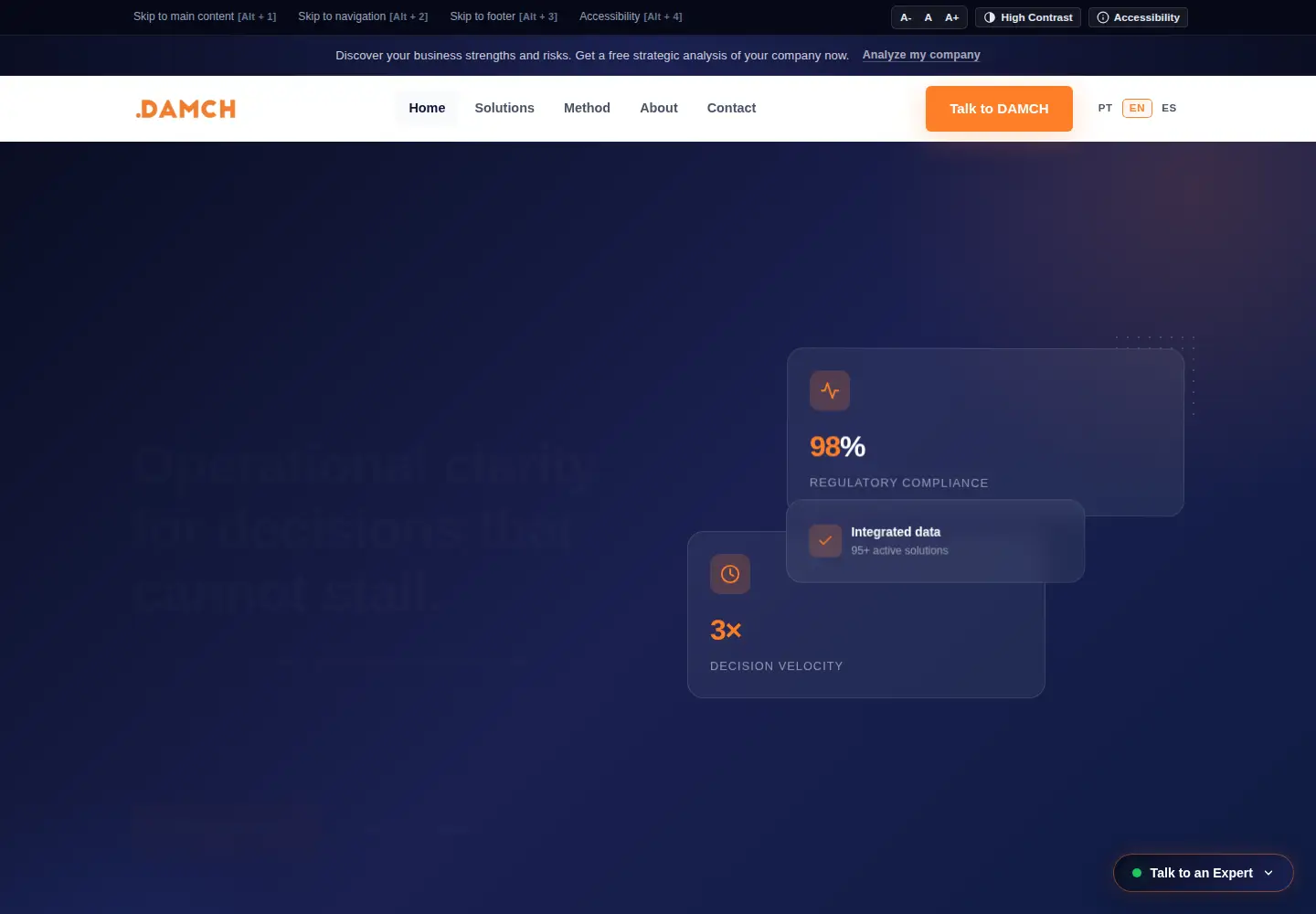1316x914 pixels.
Task: Click the 95+ active solutions text
Action: [x=899, y=550]
